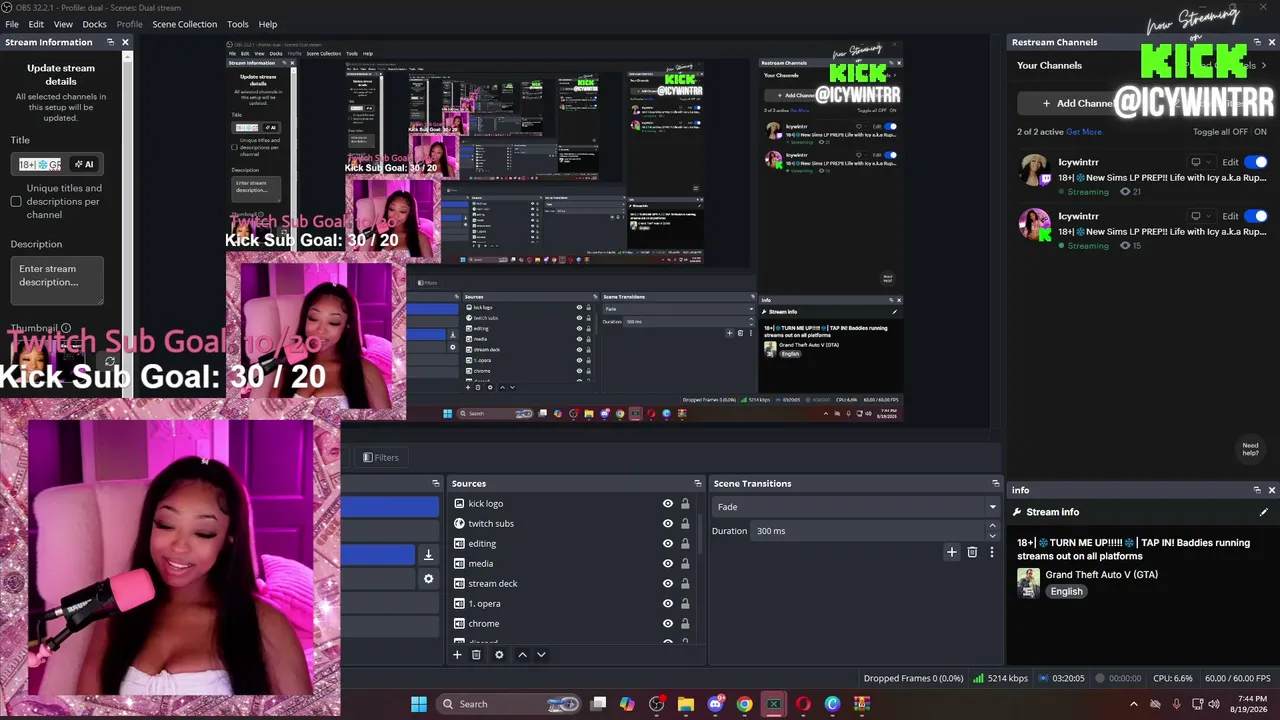This screenshot has height=720, width=1280.
Task: Enable unique titles and descriptions per channel
Action: [16, 202]
